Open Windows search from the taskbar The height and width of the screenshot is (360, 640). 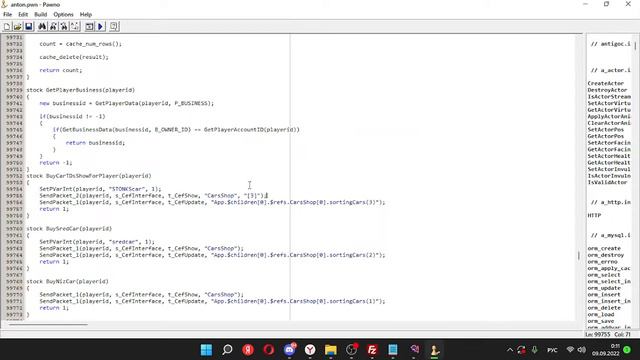pos(227,350)
